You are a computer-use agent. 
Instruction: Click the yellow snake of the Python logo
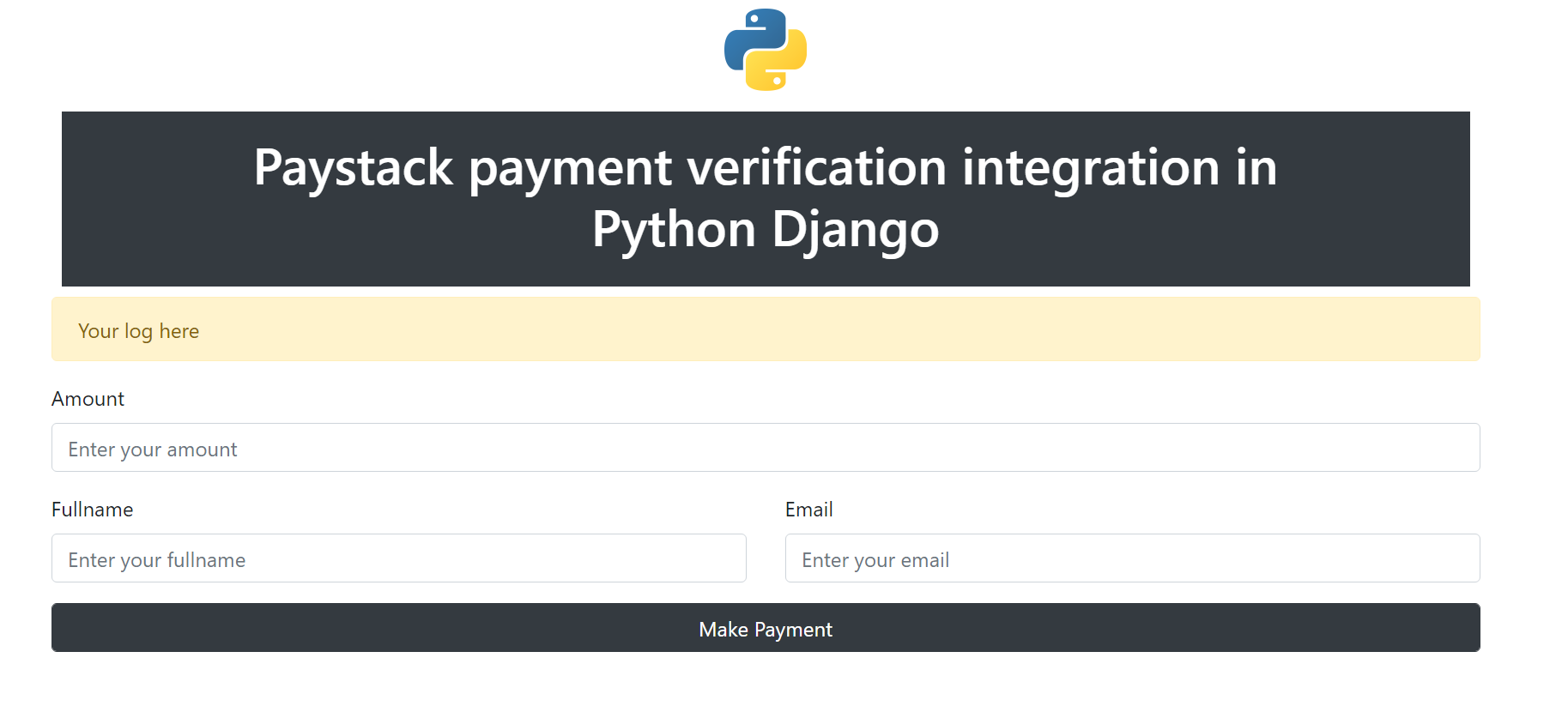coord(782,65)
